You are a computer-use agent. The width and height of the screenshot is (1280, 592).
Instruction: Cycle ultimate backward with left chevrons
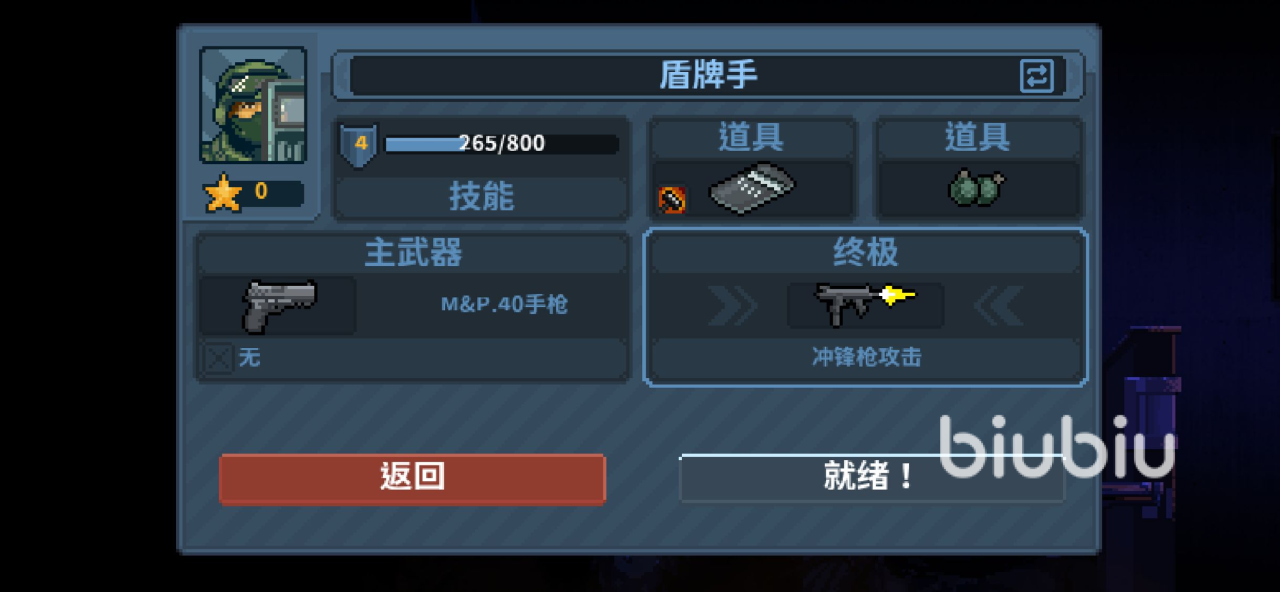click(x=998, y=306)
